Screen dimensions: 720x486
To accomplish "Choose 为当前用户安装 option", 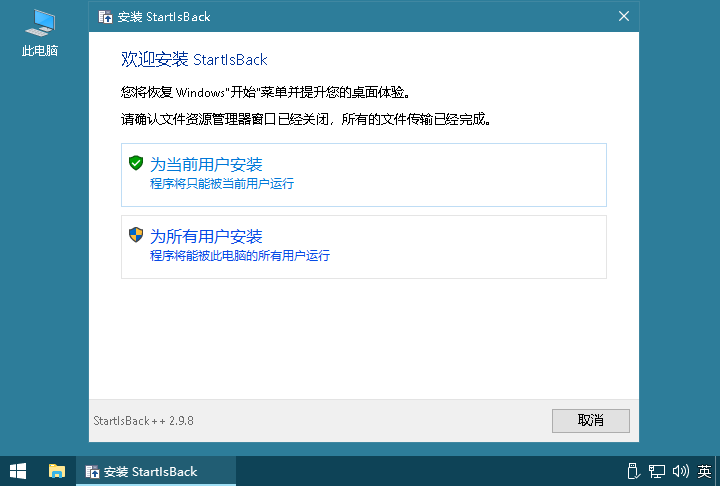I will click(x=364, y=175).
